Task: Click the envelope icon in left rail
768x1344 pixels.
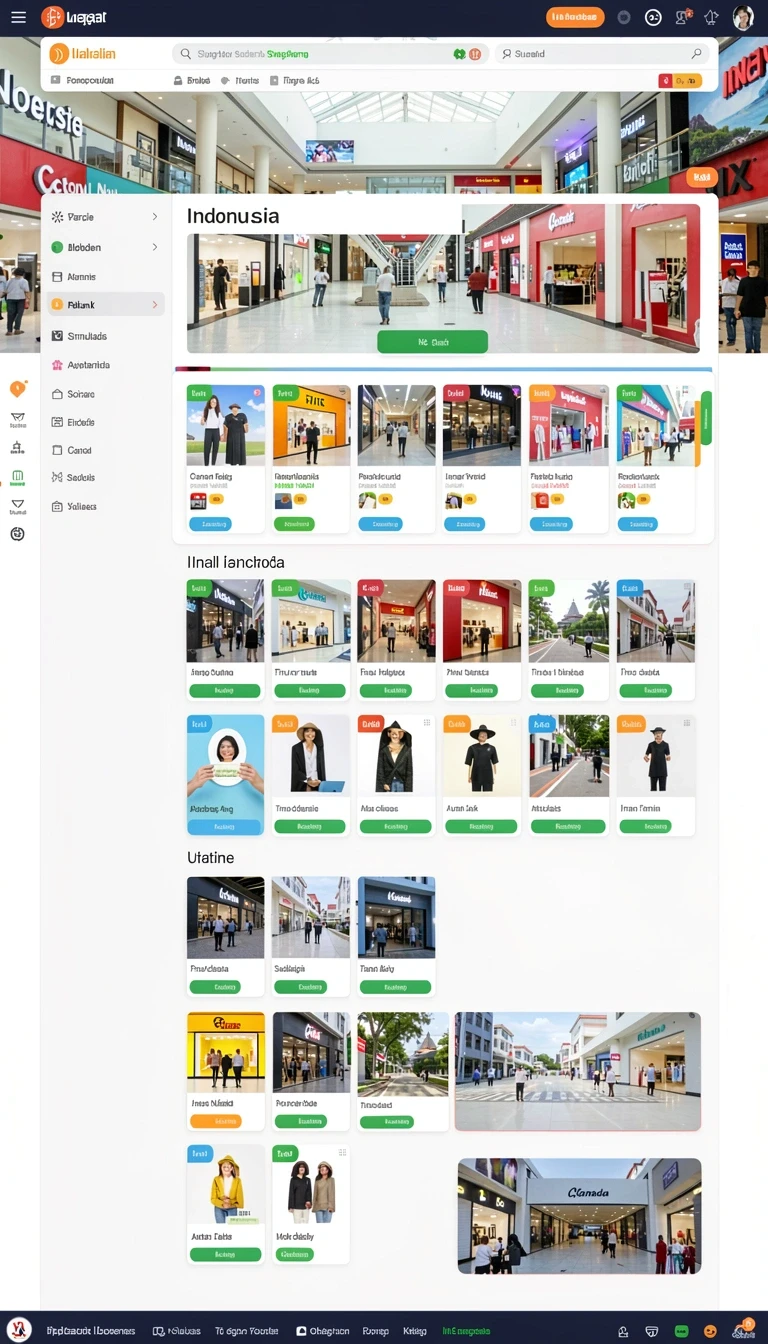Action: coord(17,418)
